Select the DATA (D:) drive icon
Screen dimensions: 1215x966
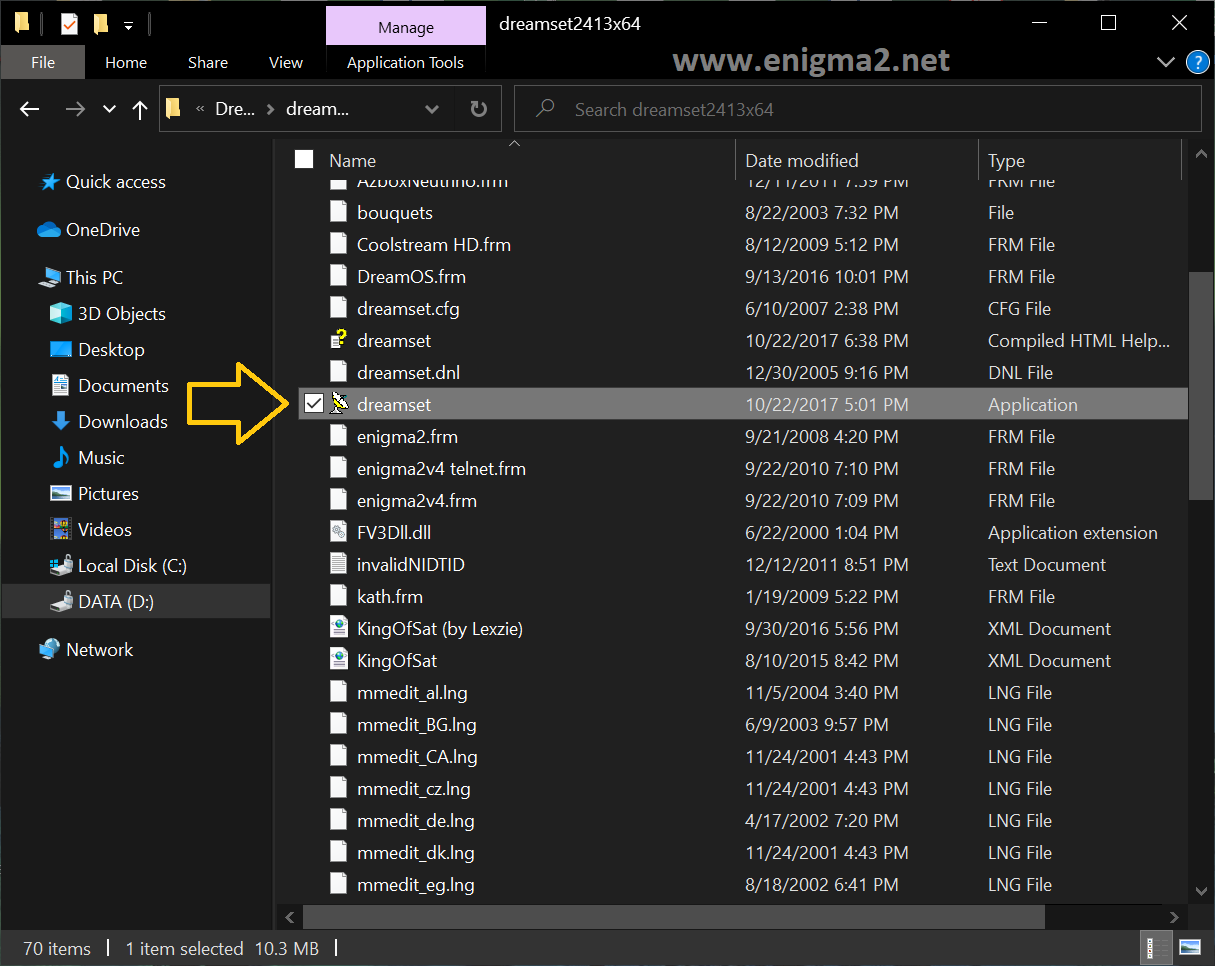pyautogui.click(x=61, y=602)
